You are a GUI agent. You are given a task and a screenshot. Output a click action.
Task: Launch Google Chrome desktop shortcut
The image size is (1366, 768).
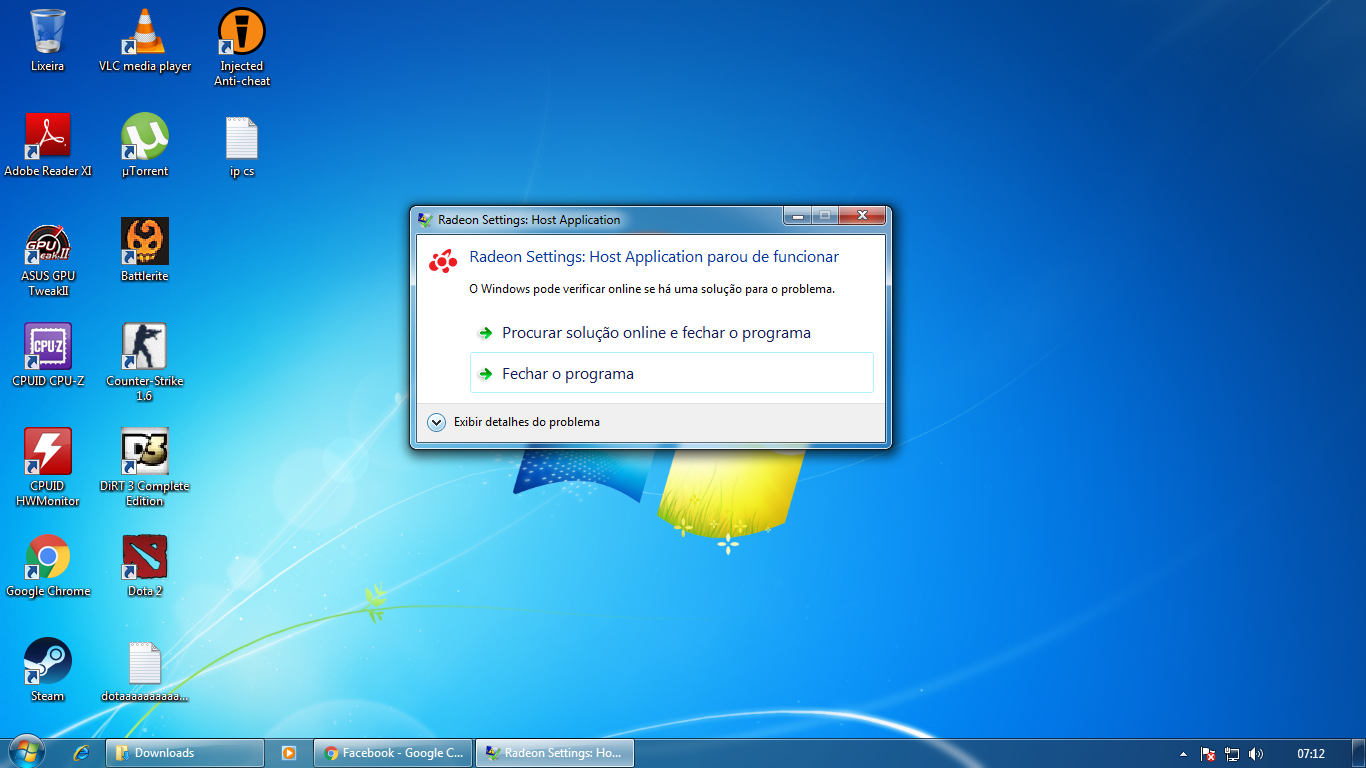coord(47,565)
